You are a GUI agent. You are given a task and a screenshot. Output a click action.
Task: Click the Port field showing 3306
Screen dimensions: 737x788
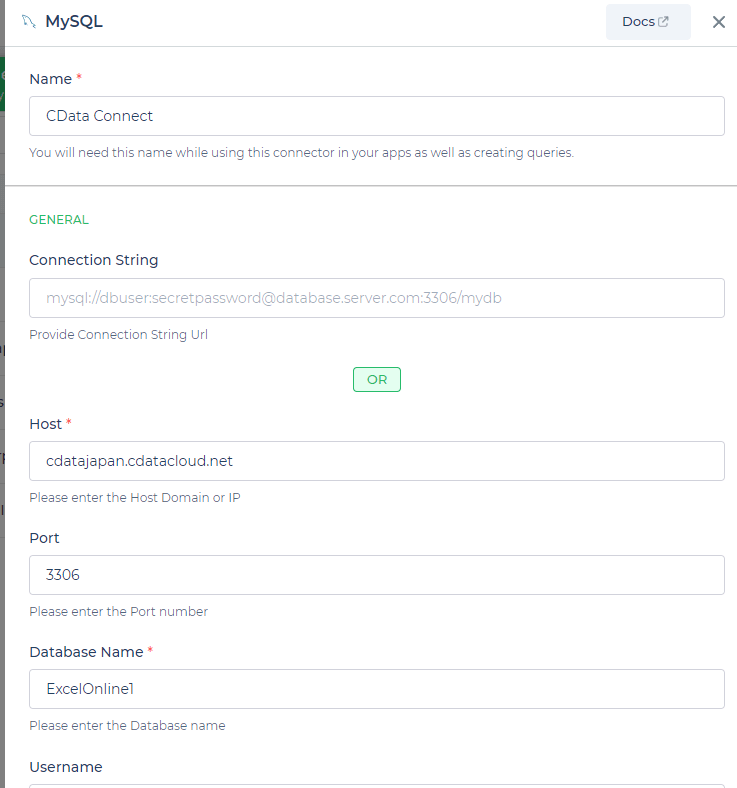click(x=376, y=575)
